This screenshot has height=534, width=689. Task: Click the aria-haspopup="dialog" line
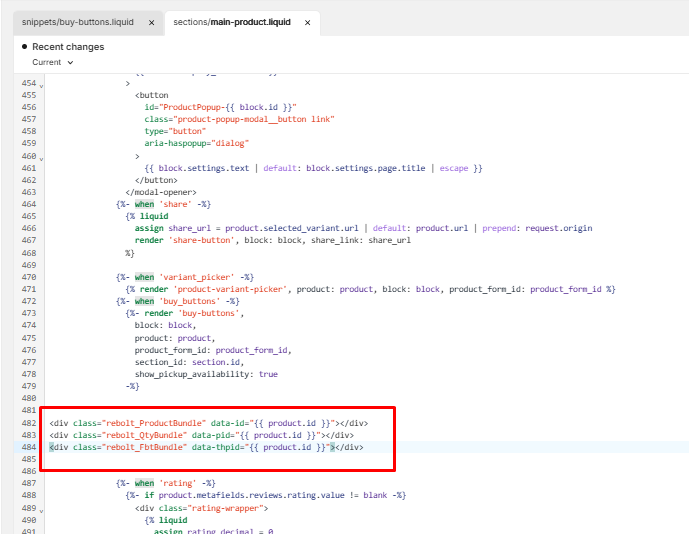pyautogui.click(x=197, y=143)
